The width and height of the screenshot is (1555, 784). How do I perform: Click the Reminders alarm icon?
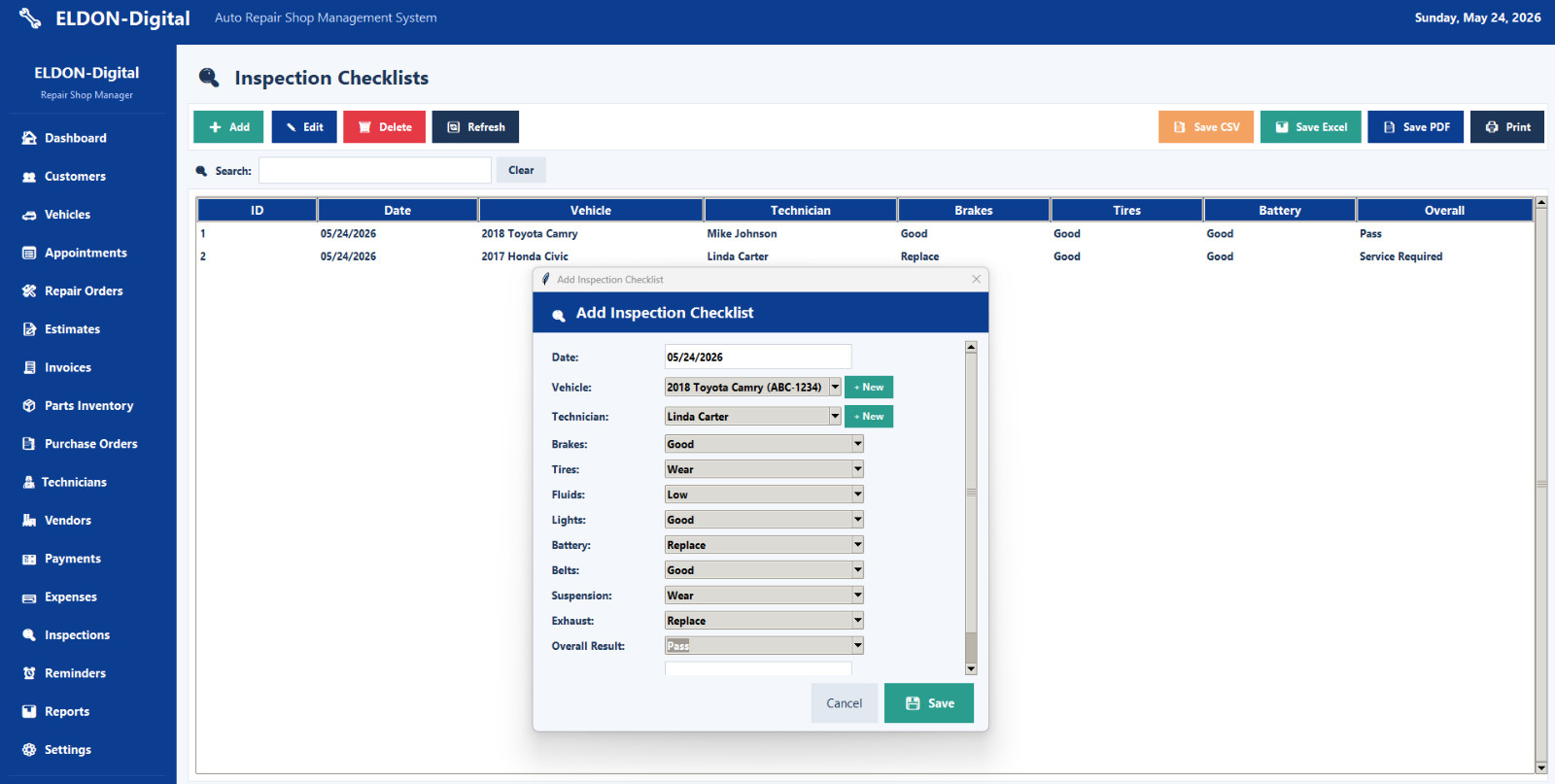pyautogui.click(x=29, y=673)
